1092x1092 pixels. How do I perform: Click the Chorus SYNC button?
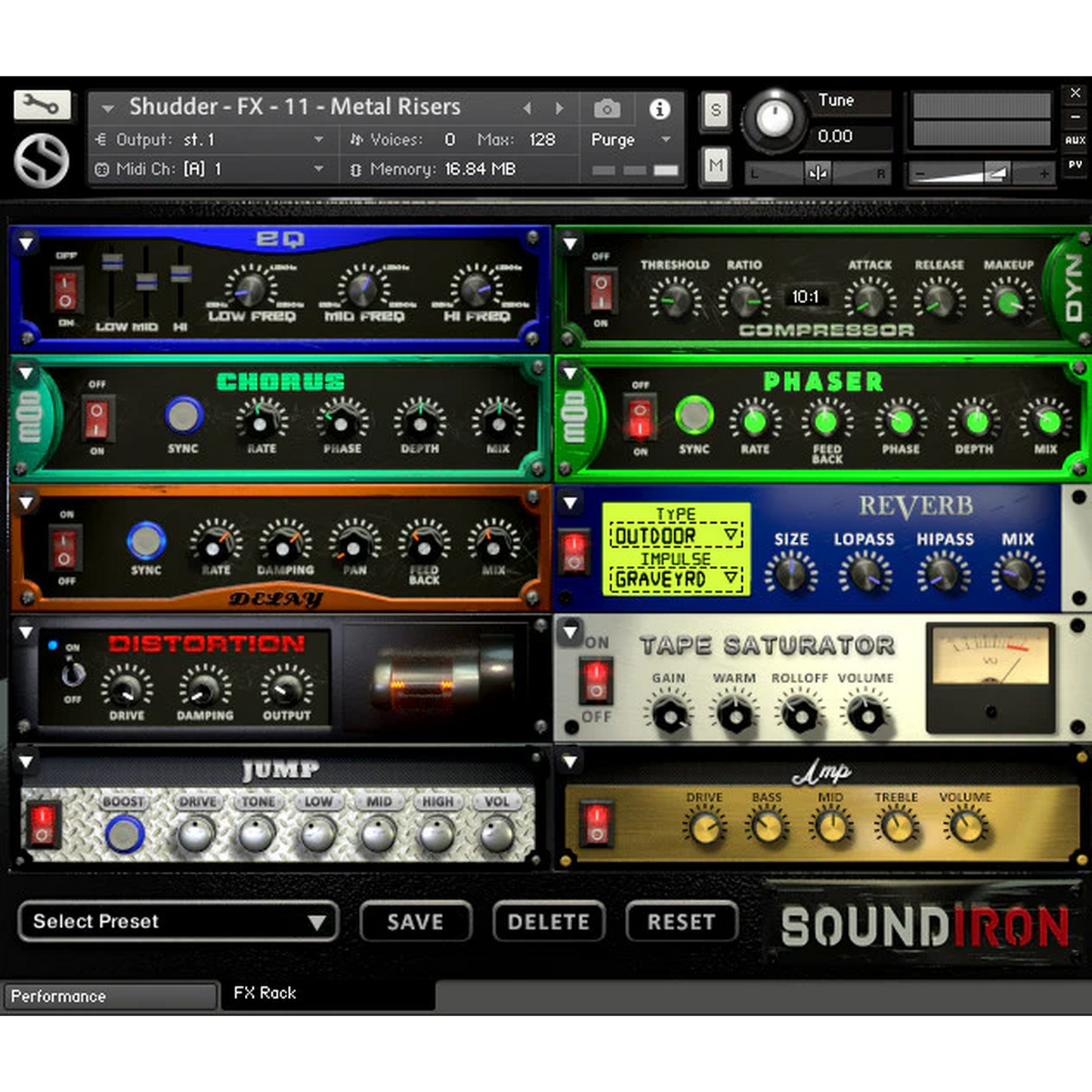tap(184, 415)
